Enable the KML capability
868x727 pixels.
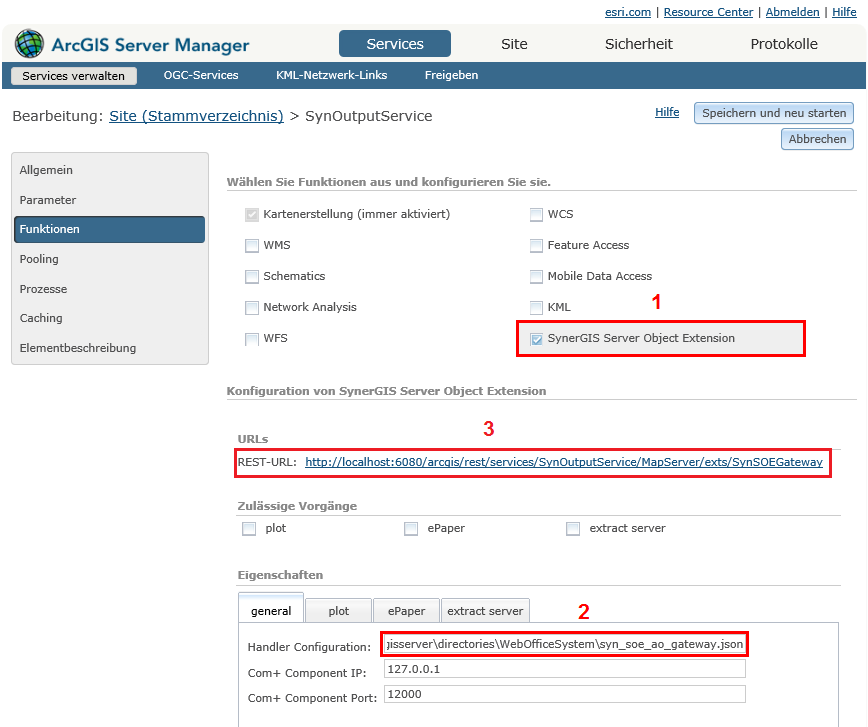pos(536,307)
